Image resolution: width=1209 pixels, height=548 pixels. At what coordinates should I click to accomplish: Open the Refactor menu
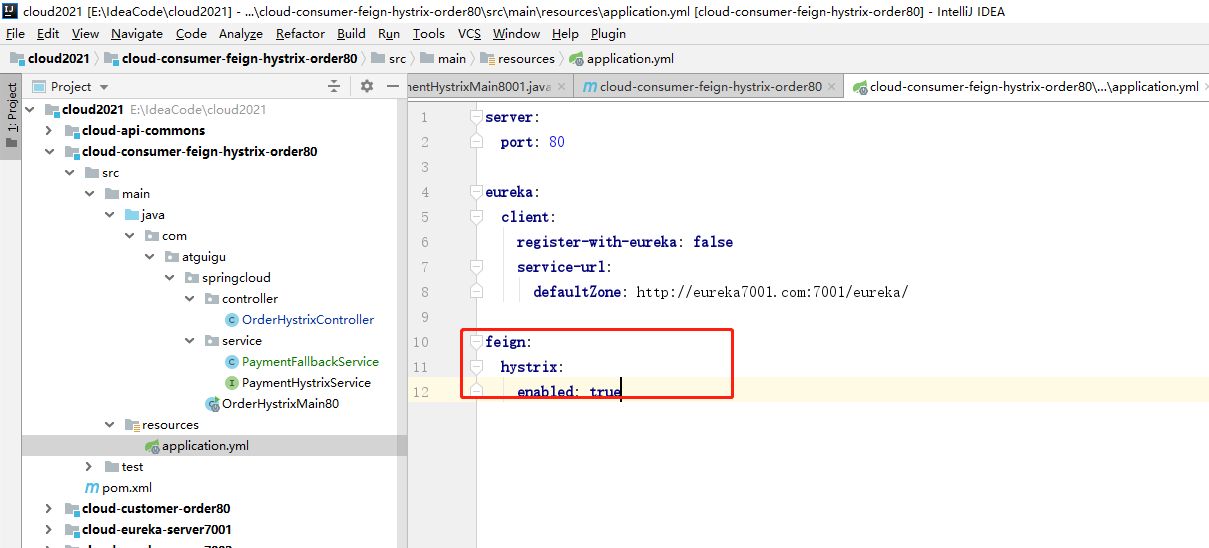[301, 34]
